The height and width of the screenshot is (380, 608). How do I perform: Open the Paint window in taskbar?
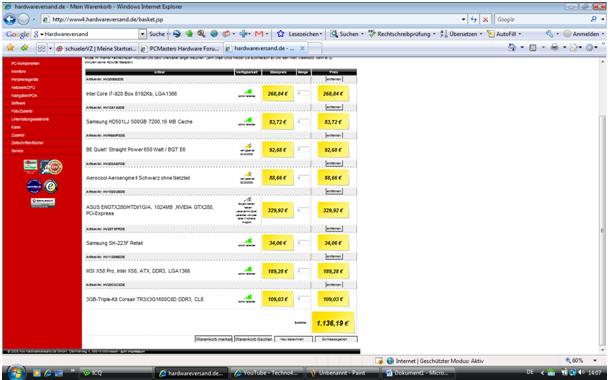tap(342, 373)
